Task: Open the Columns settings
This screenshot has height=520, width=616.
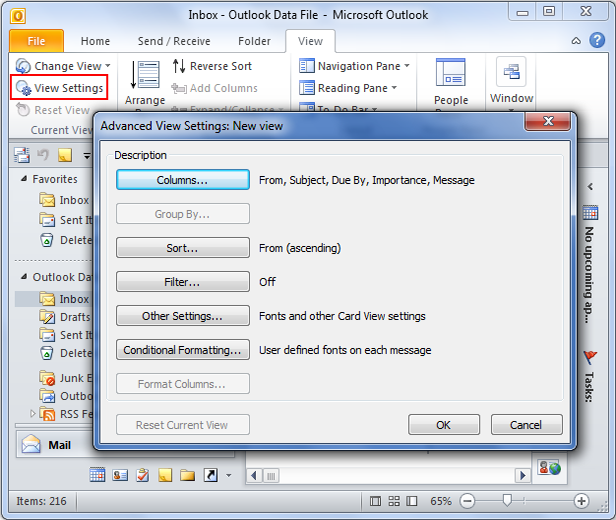Action: (183, 180)
